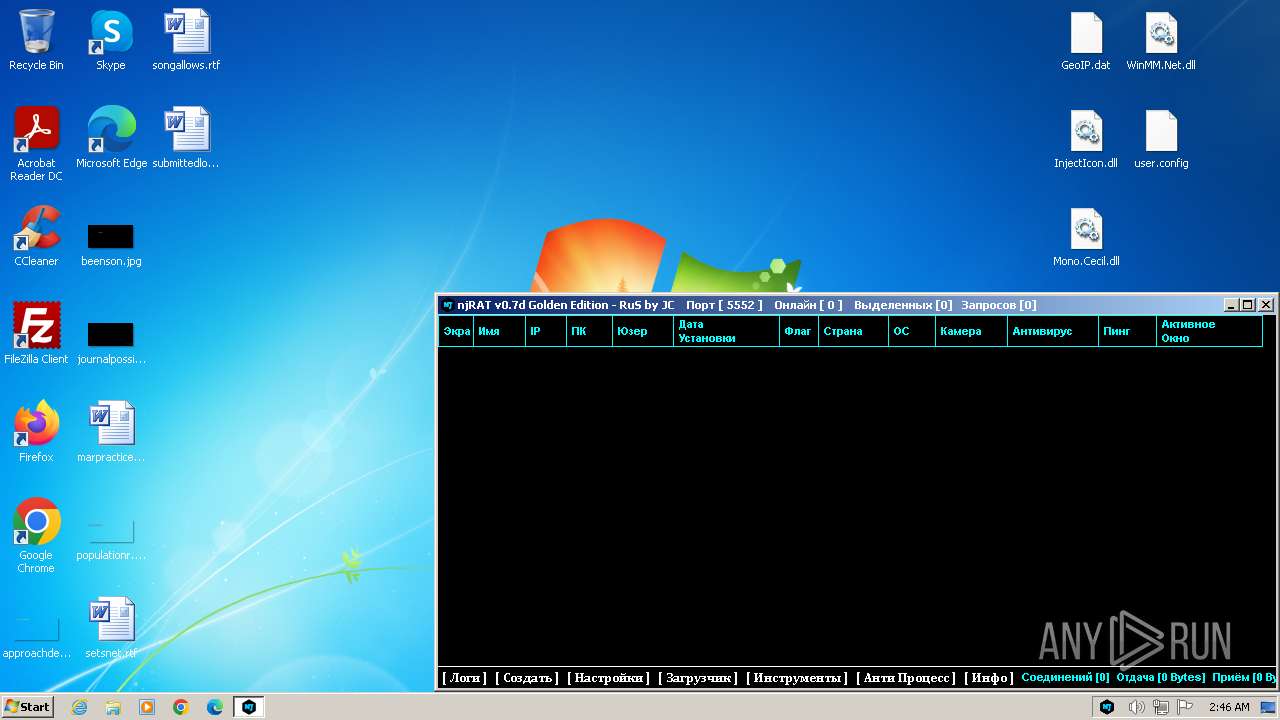Open Microsoft Edge desktop shortcut
1280x720 pixels.
(x=111, y=138)
